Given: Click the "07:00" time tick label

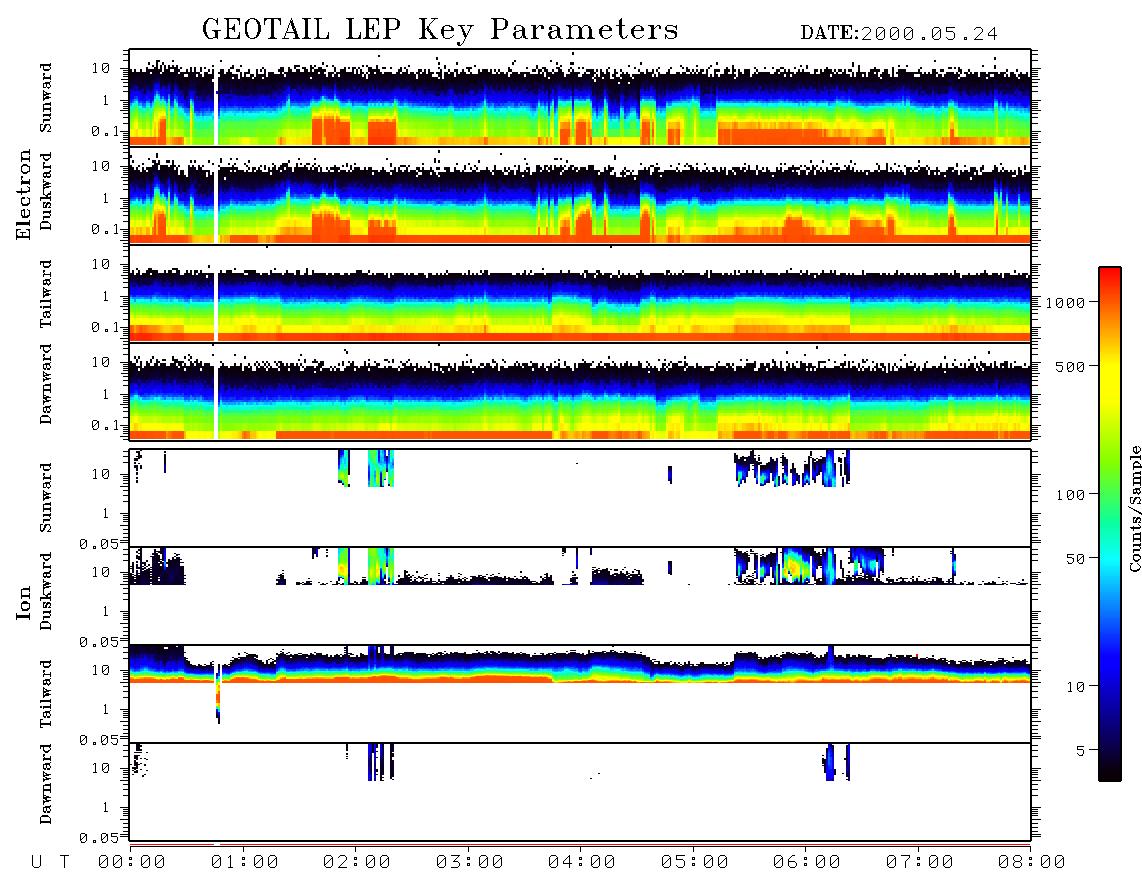Looking at the screenshot, I should (920, 863).
